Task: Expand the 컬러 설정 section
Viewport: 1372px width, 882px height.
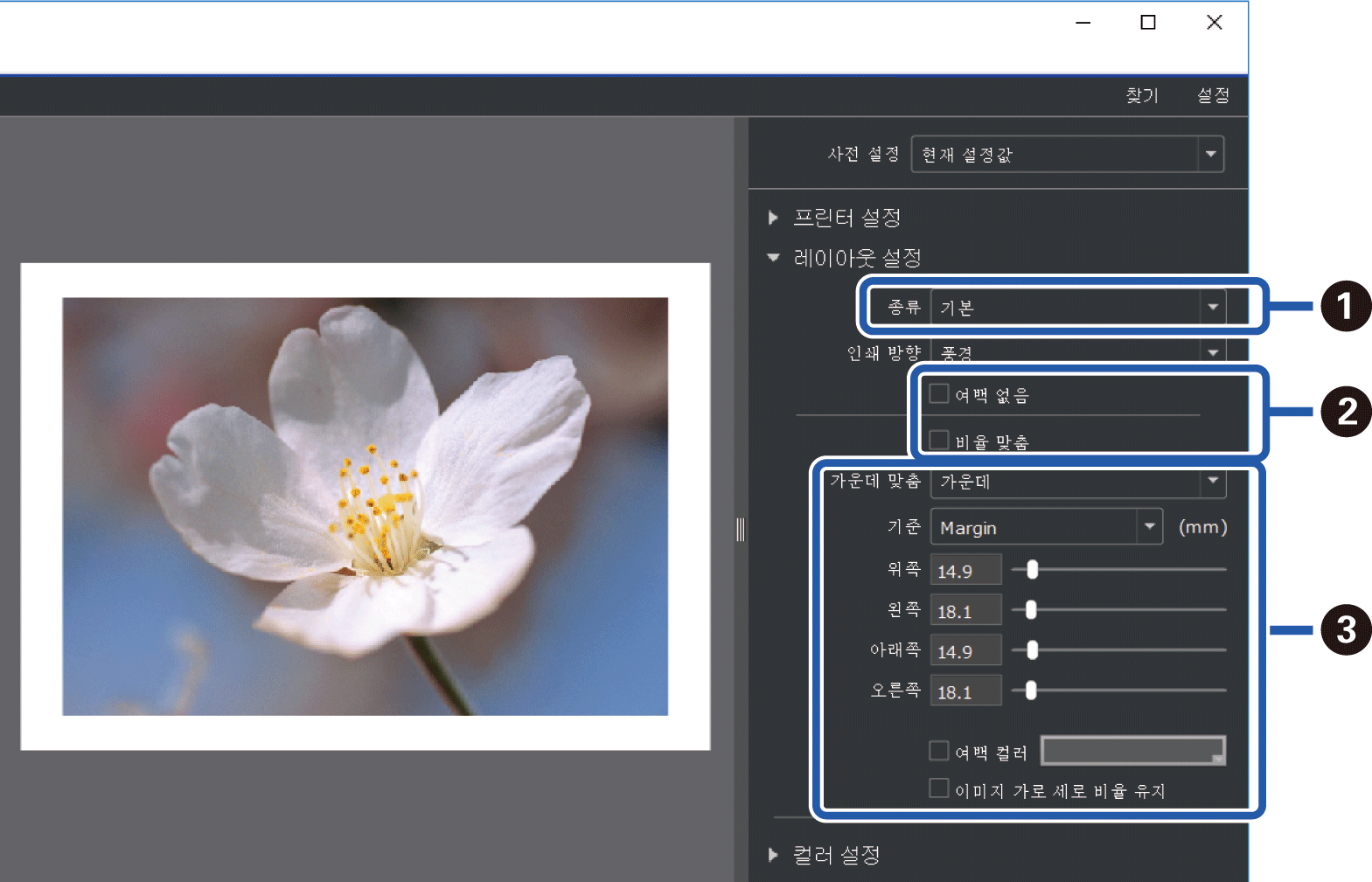Action: [x=773, y=855]
